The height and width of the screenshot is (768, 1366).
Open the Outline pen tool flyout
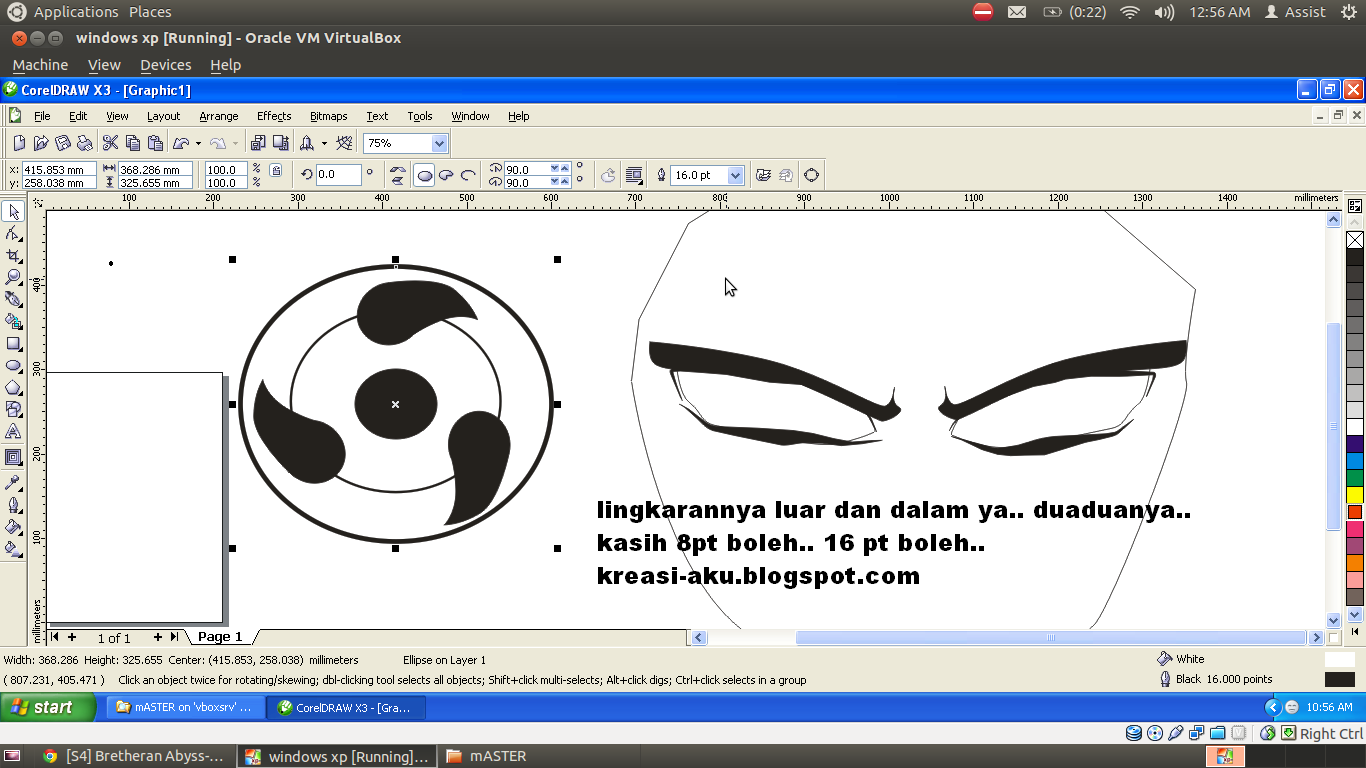(x=14, y=505)
